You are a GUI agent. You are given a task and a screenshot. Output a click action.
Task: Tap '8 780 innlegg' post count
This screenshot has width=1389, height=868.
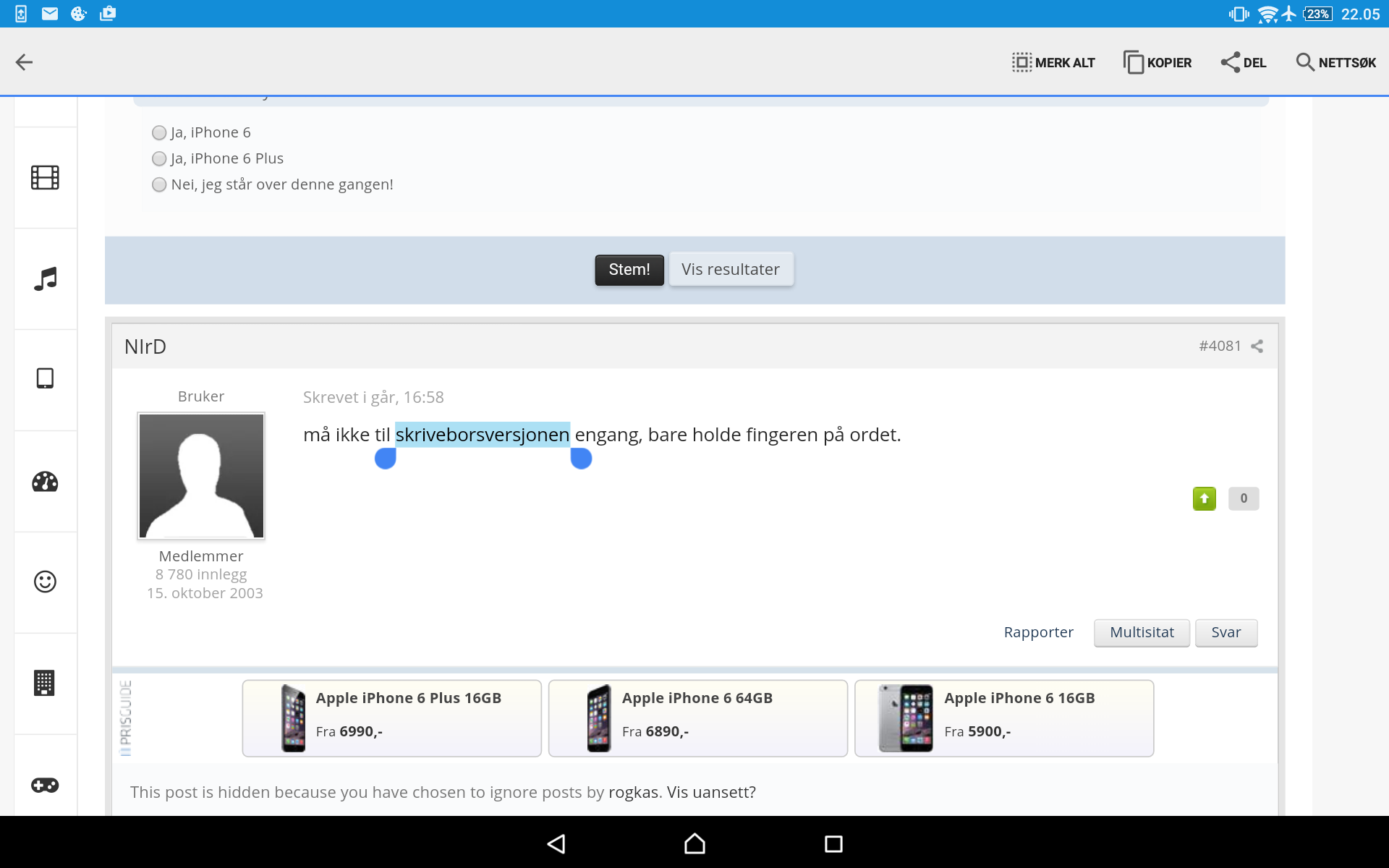point(201,574)
